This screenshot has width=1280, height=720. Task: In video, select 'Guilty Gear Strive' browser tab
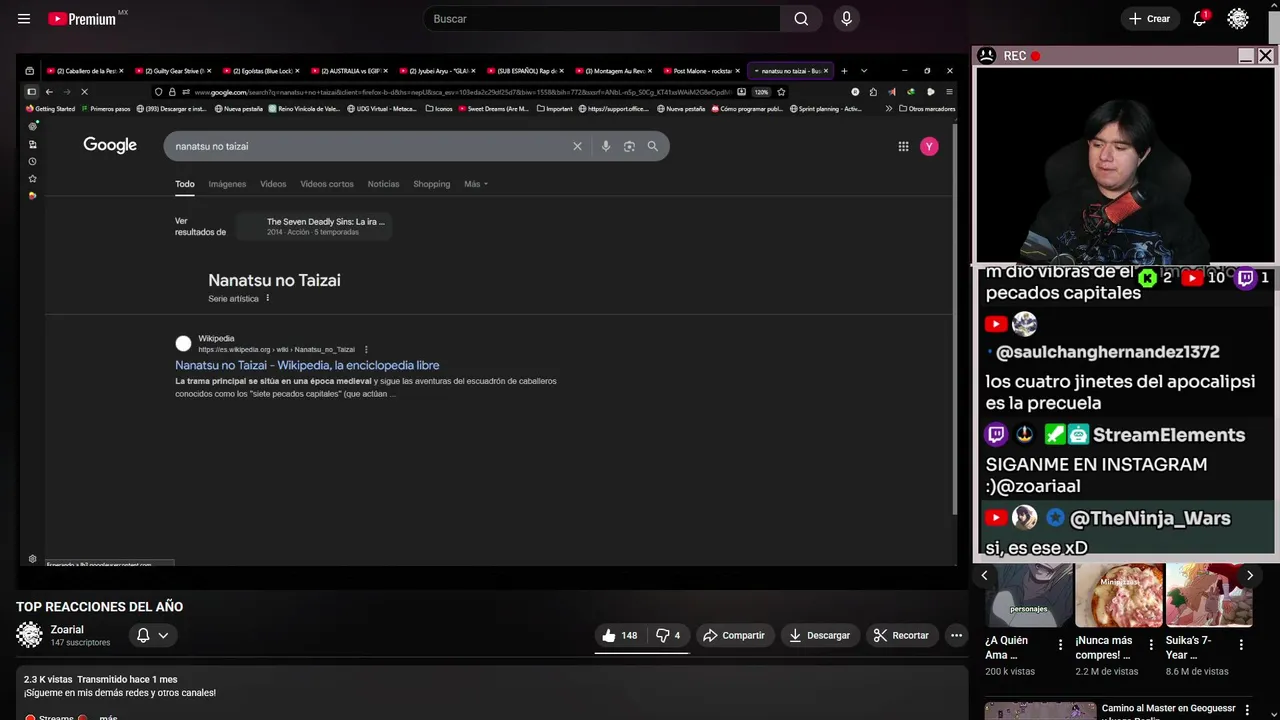[x=172, y=71]
